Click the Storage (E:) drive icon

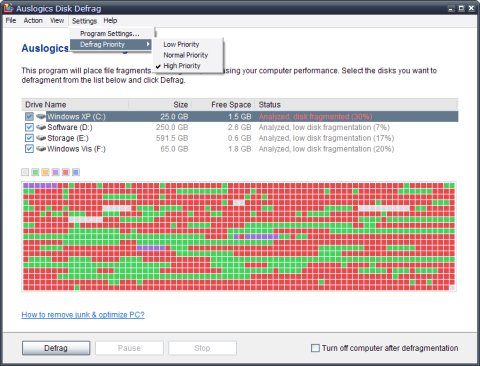41,138
